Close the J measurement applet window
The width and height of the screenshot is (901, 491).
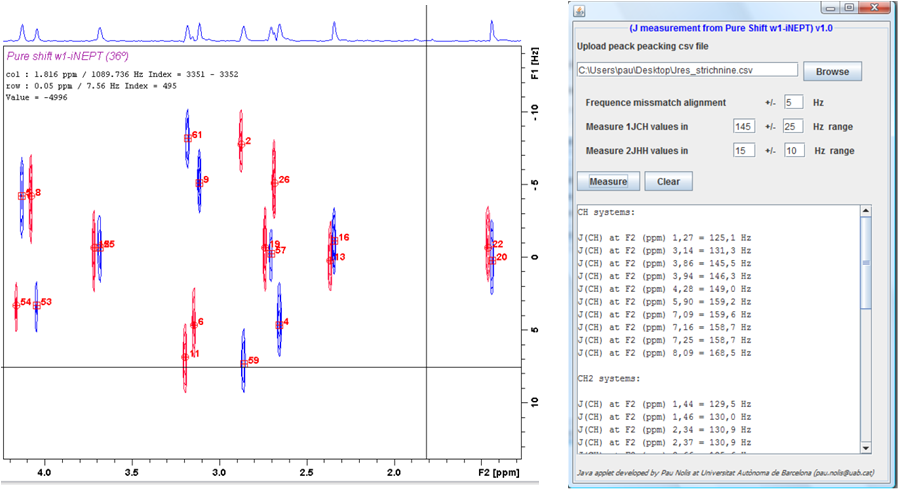[x=875, y=8]
